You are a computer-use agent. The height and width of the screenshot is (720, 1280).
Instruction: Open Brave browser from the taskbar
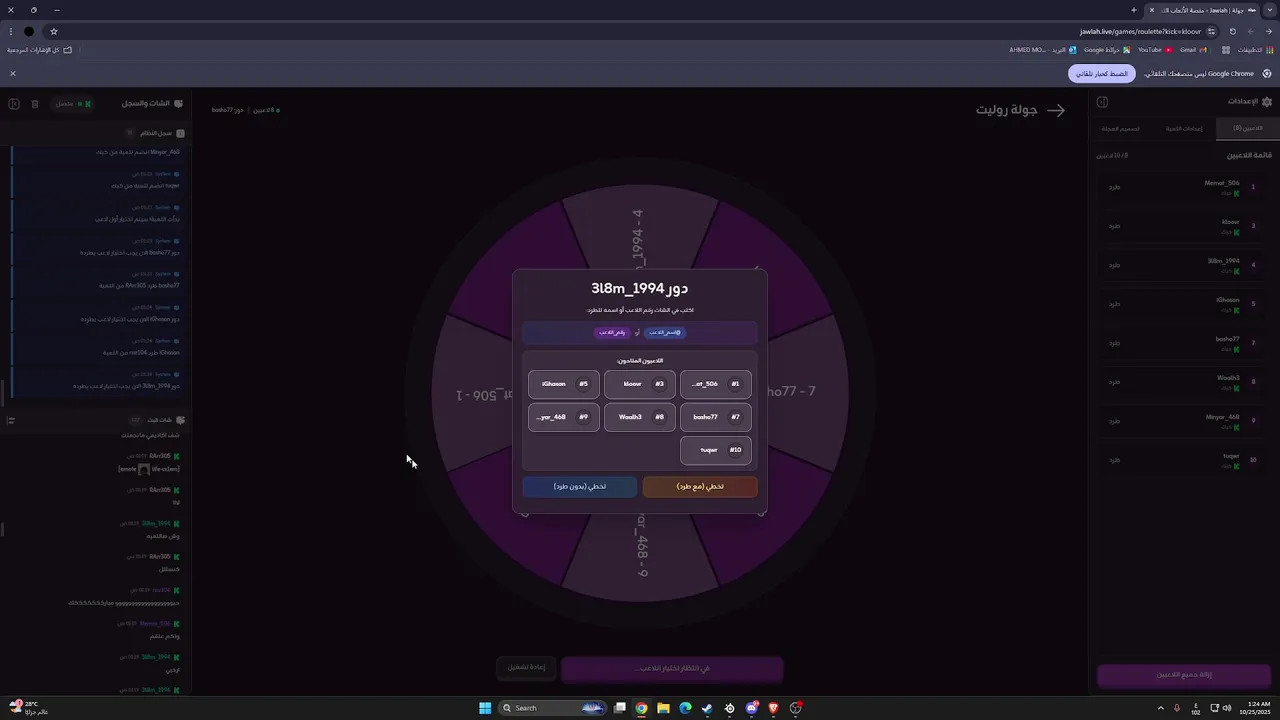[x=773, y=708]
